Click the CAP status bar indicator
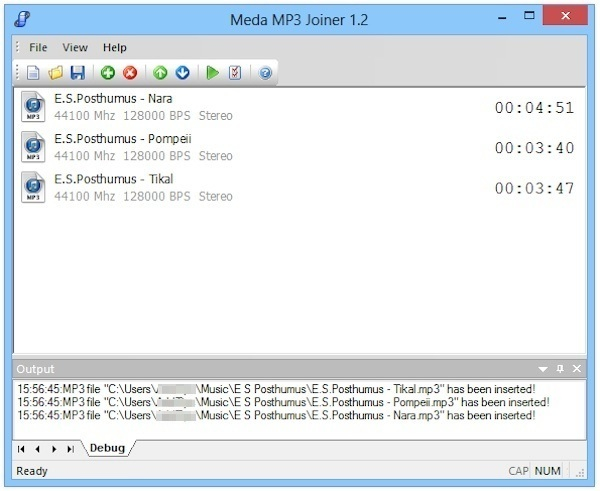 coord(518,471)
